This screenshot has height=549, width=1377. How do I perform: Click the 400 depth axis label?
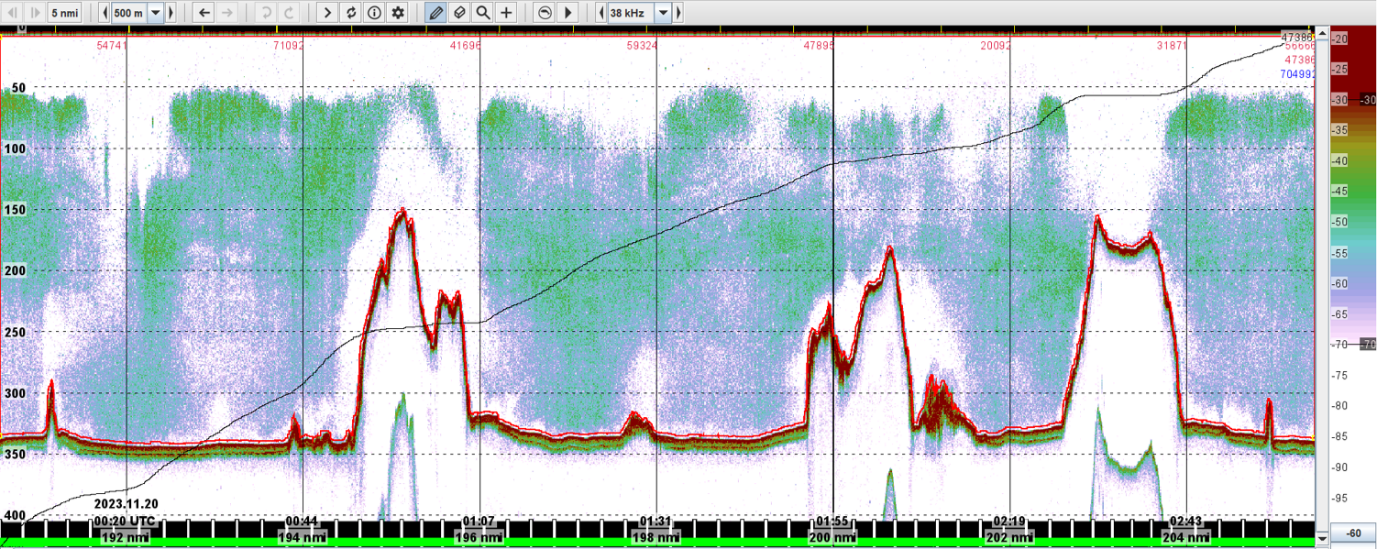[17, 515]
